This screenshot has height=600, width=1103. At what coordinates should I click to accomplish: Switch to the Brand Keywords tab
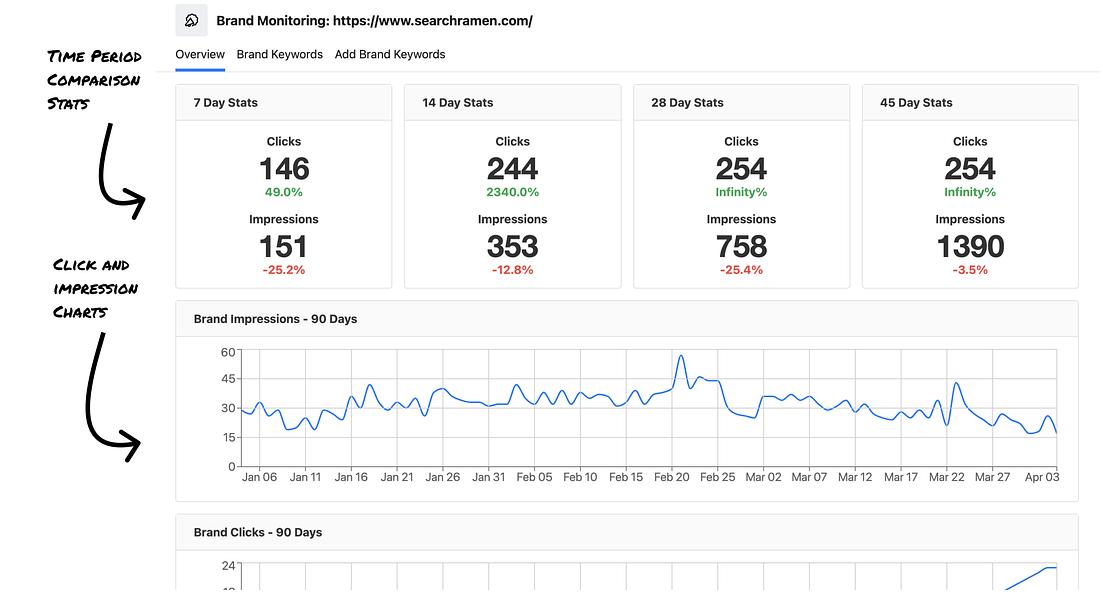(279, 54)
